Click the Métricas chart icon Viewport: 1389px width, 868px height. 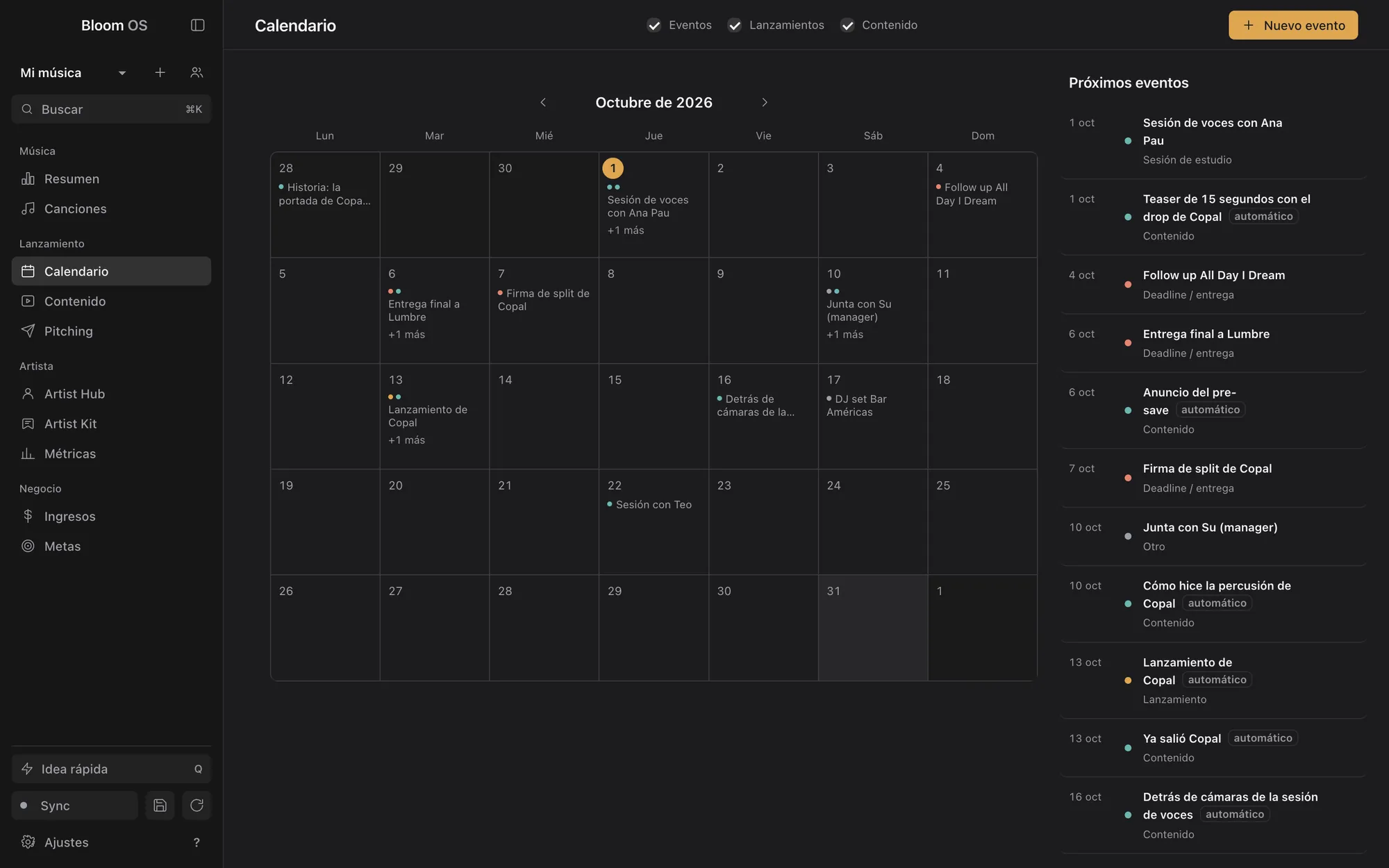[28, 453]
